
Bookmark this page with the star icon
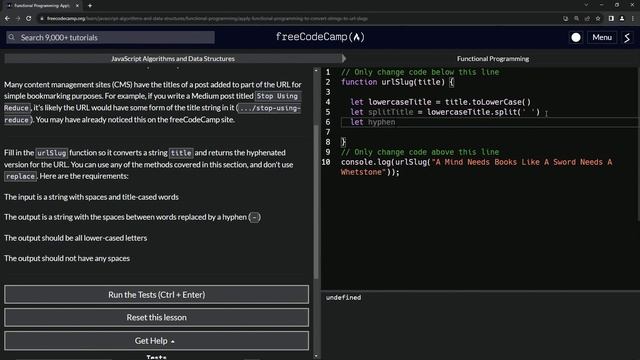pyautogui.click(x=598, y=18)
